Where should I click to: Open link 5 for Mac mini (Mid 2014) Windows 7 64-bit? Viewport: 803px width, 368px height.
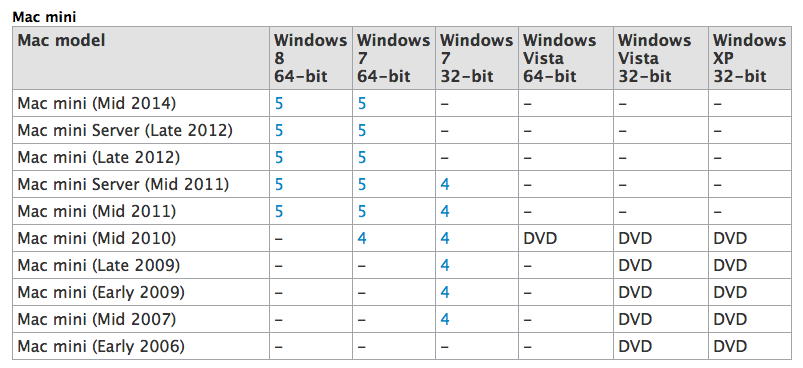(x=362, y=104)
